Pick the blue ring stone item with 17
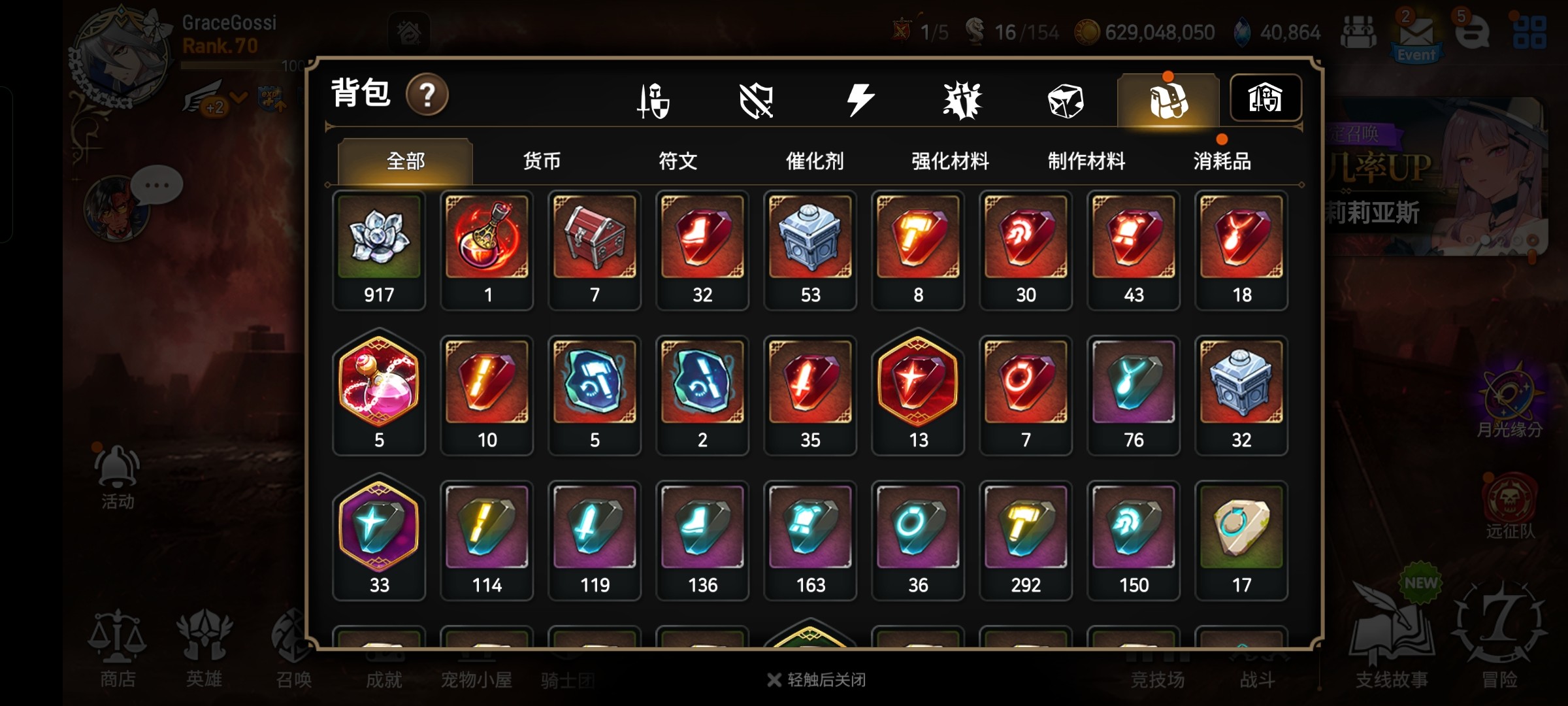1568x706 pixels. pyautogui.click(x=1241, y=541)
